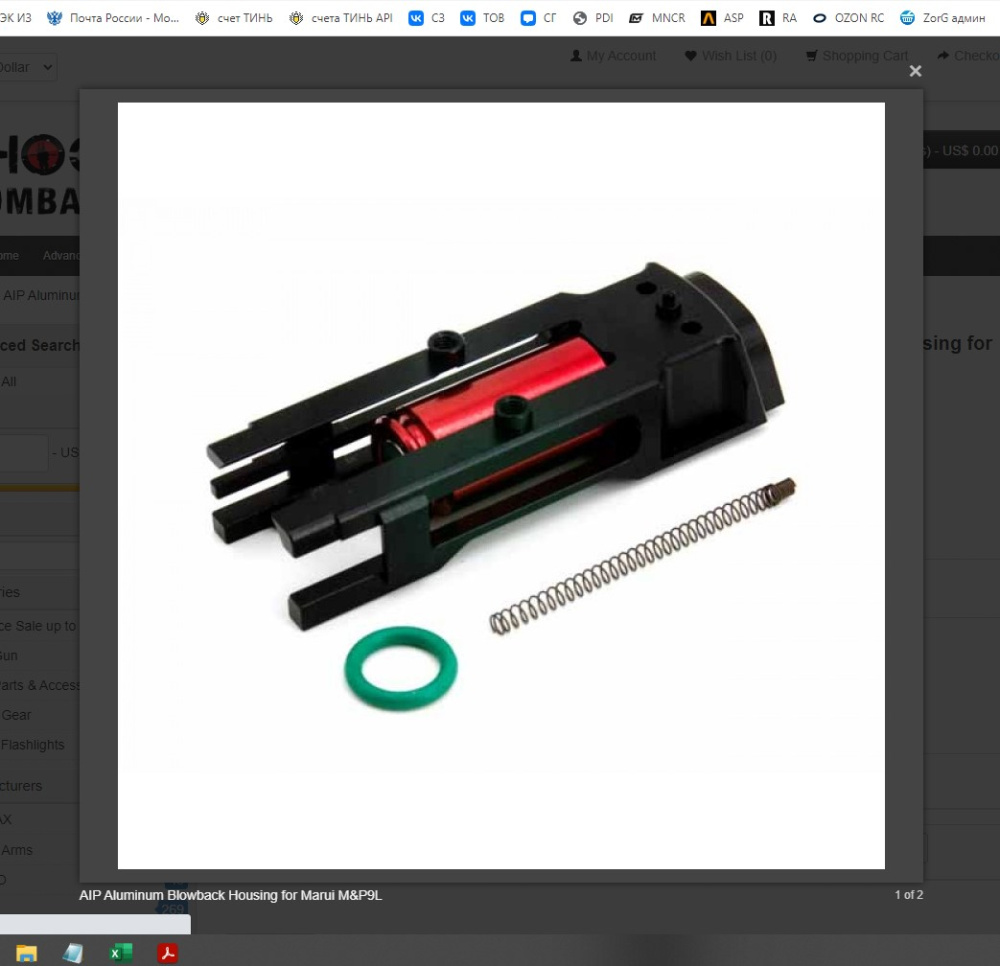
Task: Open the RA bookmark
Action: pos(778,18)
